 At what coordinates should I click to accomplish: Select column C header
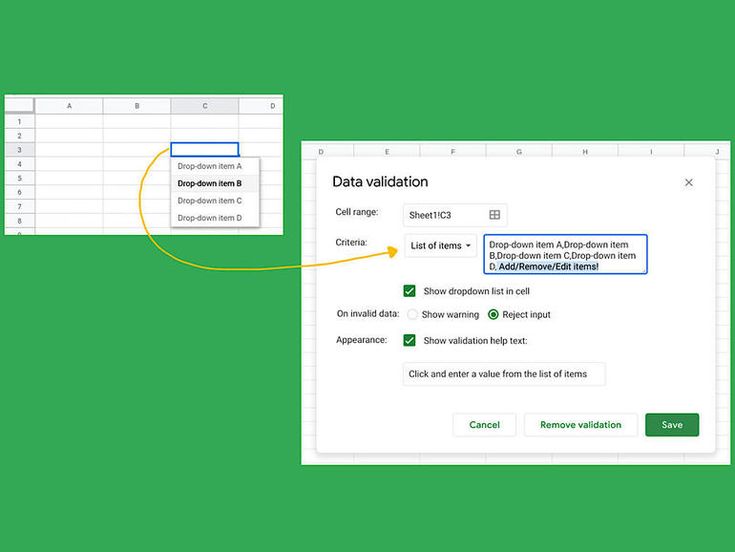coord(205,106)
